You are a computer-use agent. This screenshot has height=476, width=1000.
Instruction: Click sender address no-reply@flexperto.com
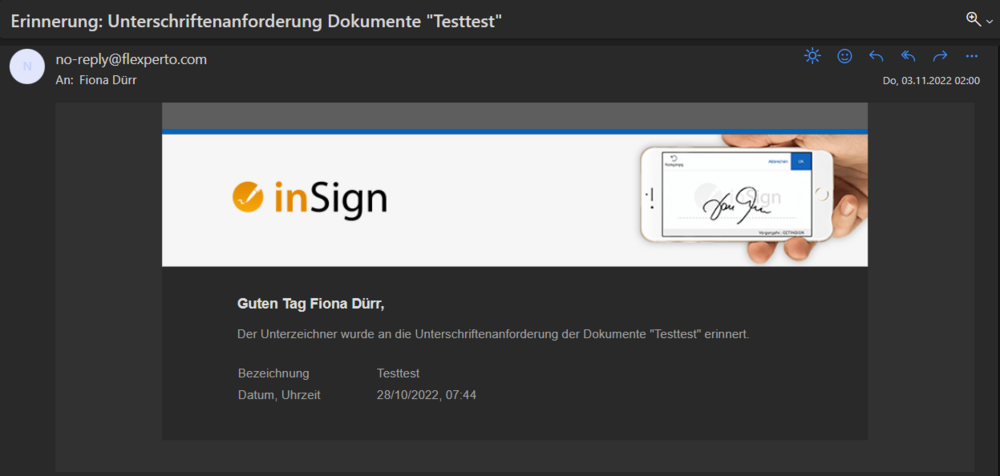click(131, 59)
